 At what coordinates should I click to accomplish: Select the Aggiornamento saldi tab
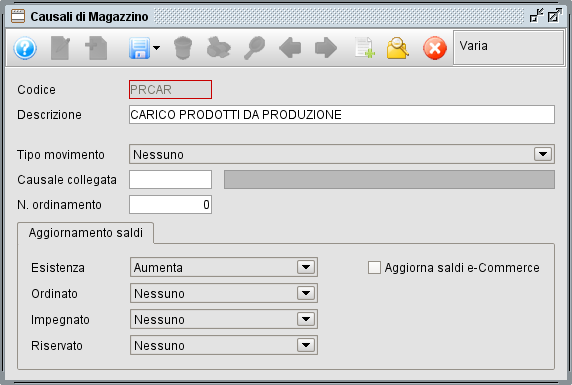point(86,233)
